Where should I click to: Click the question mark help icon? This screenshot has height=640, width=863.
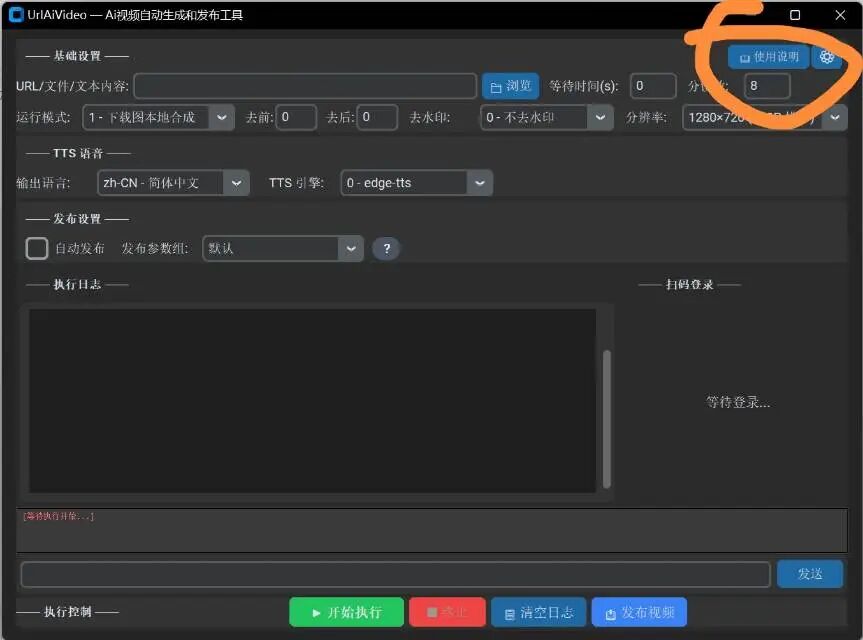coord(386,249)
